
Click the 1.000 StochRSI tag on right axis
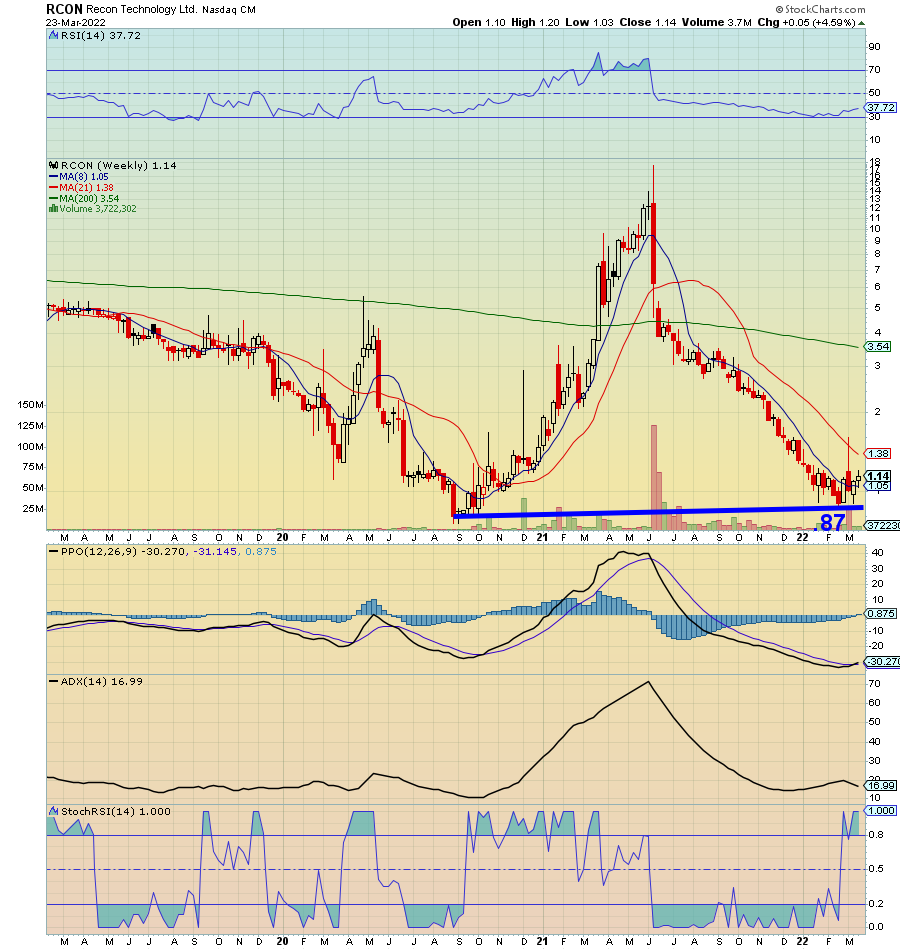point(881,811)
